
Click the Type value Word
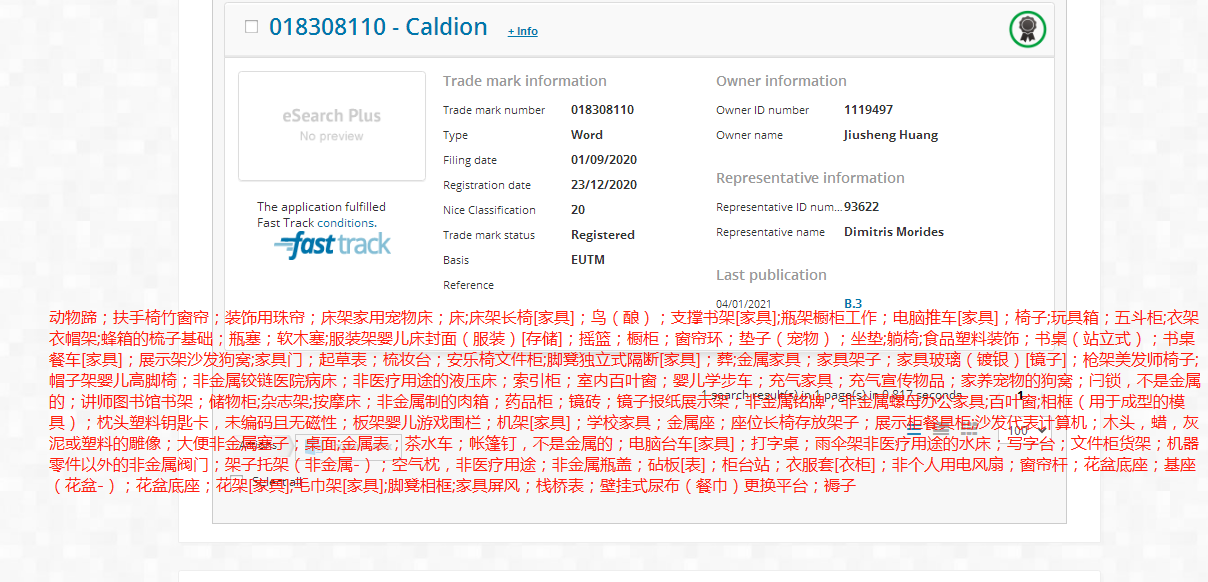click(x=587, y=135)
